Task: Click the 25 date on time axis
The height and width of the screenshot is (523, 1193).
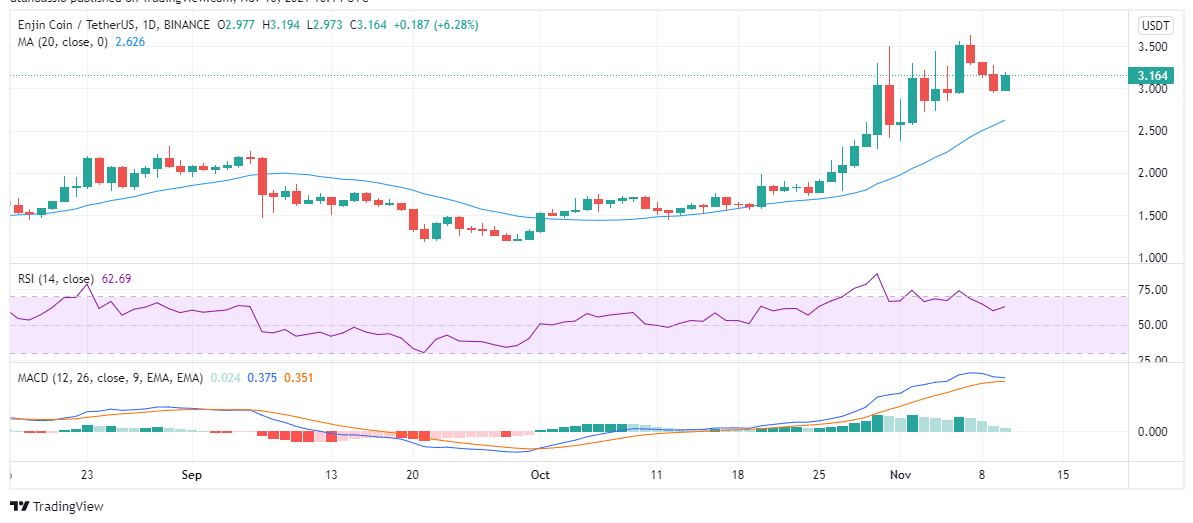Action: tap(818, 474)
